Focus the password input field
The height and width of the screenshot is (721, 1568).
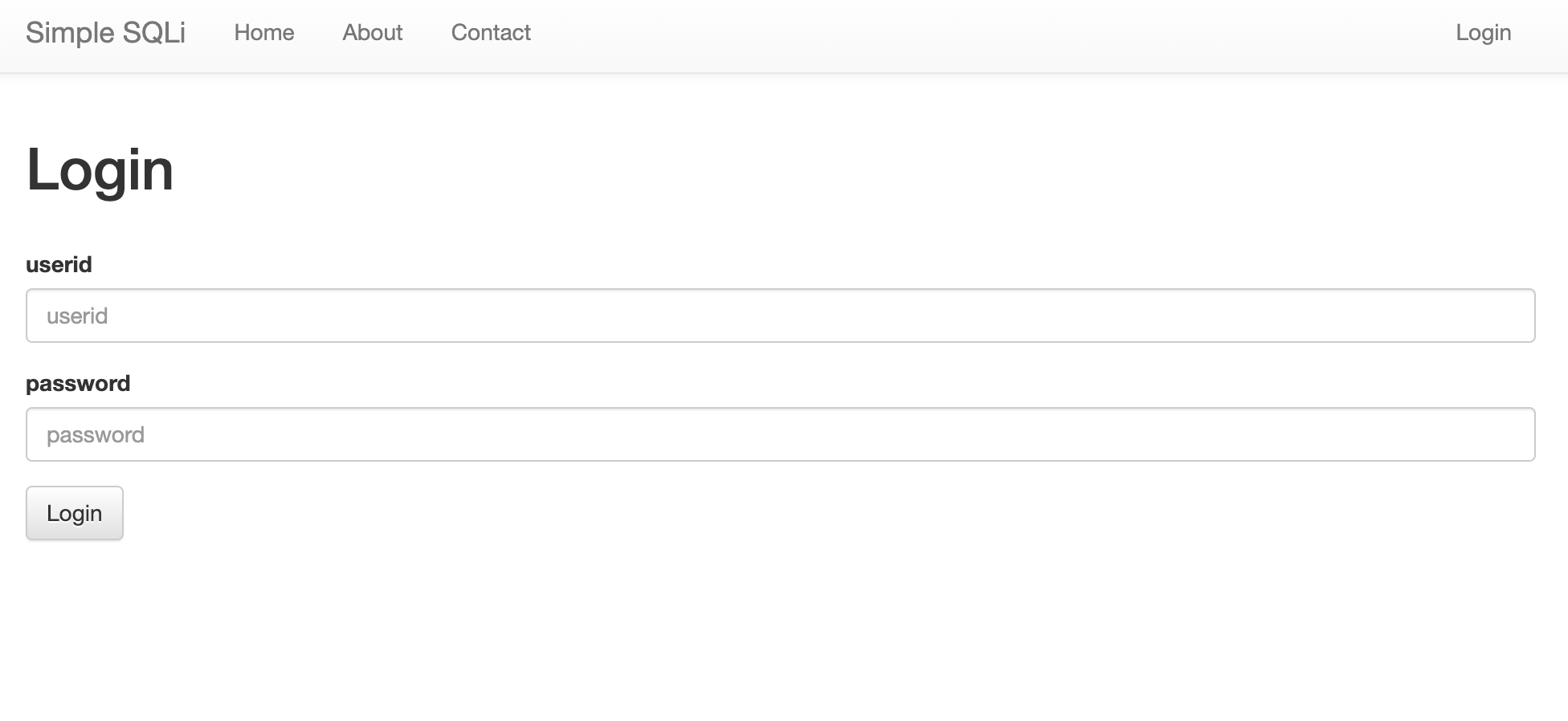781,434
